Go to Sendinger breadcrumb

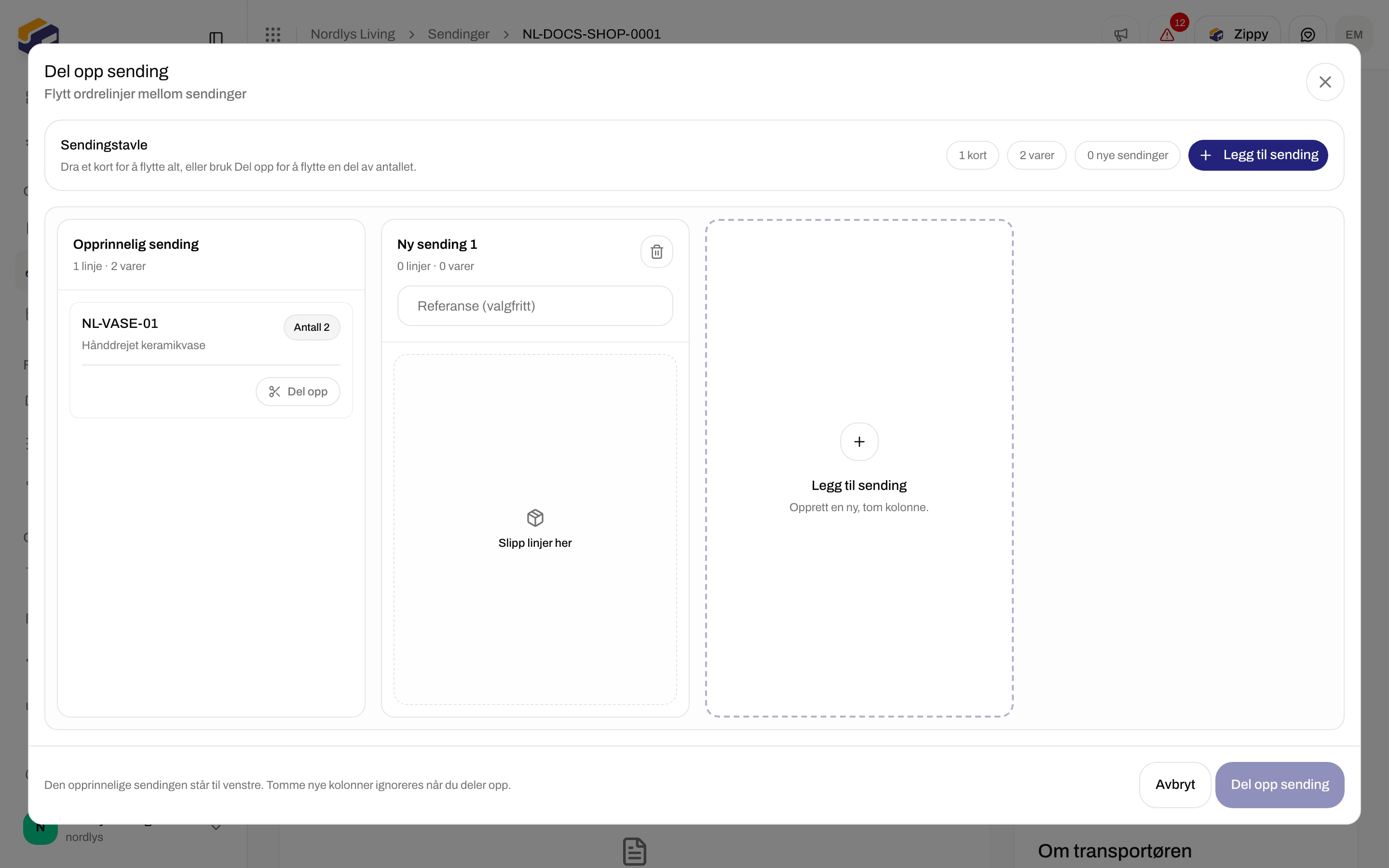pos(459,34)
